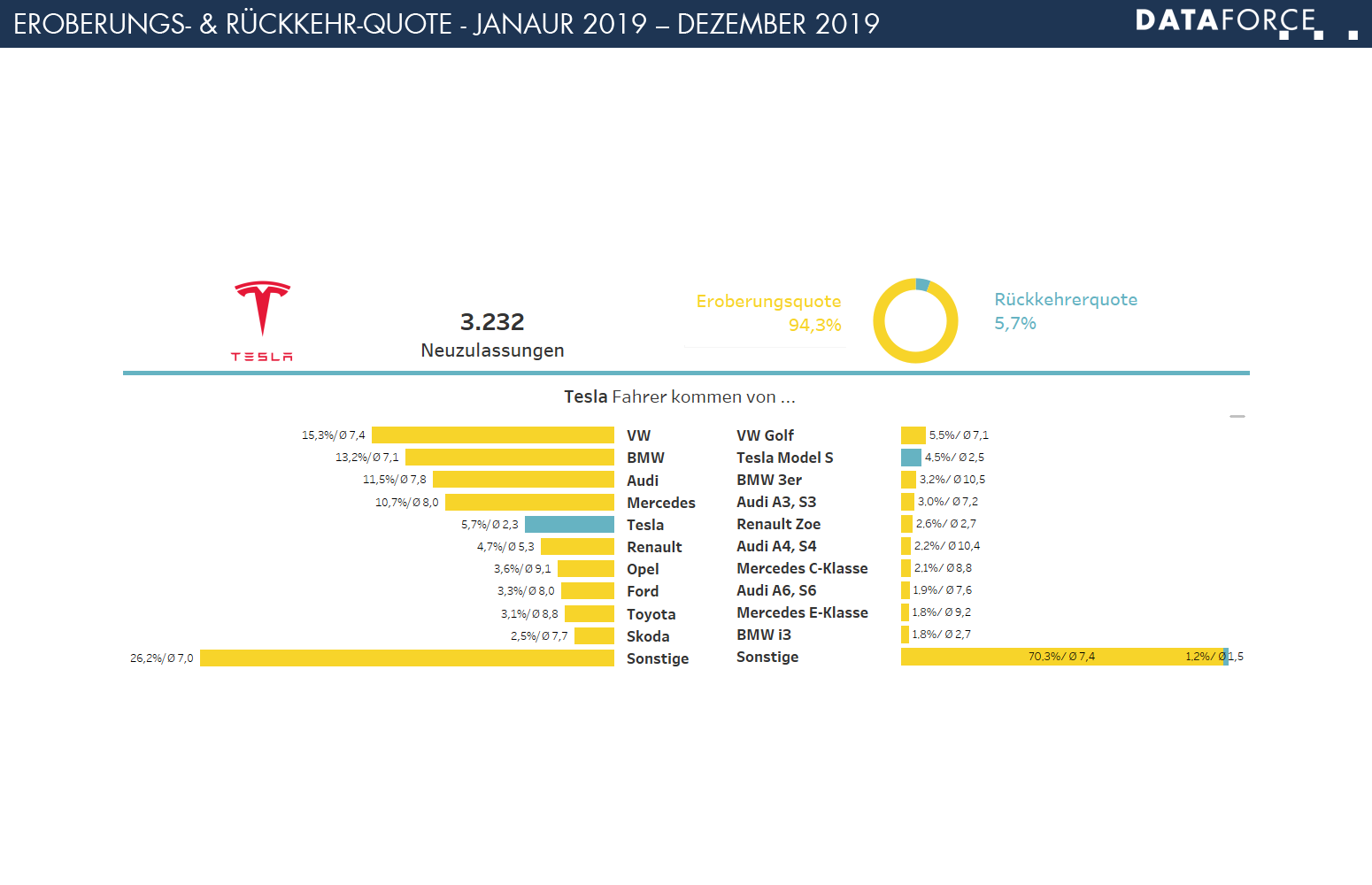Click brand label 'Toyota'

click(651, 614)
